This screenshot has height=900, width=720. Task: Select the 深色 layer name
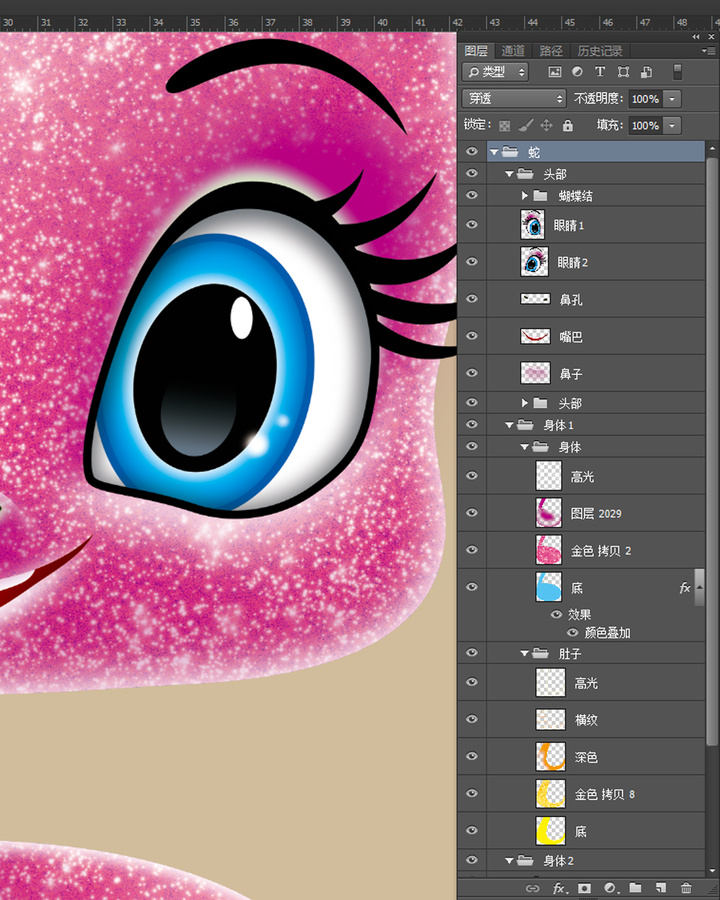pyautogui.click(x=586, y=757)
